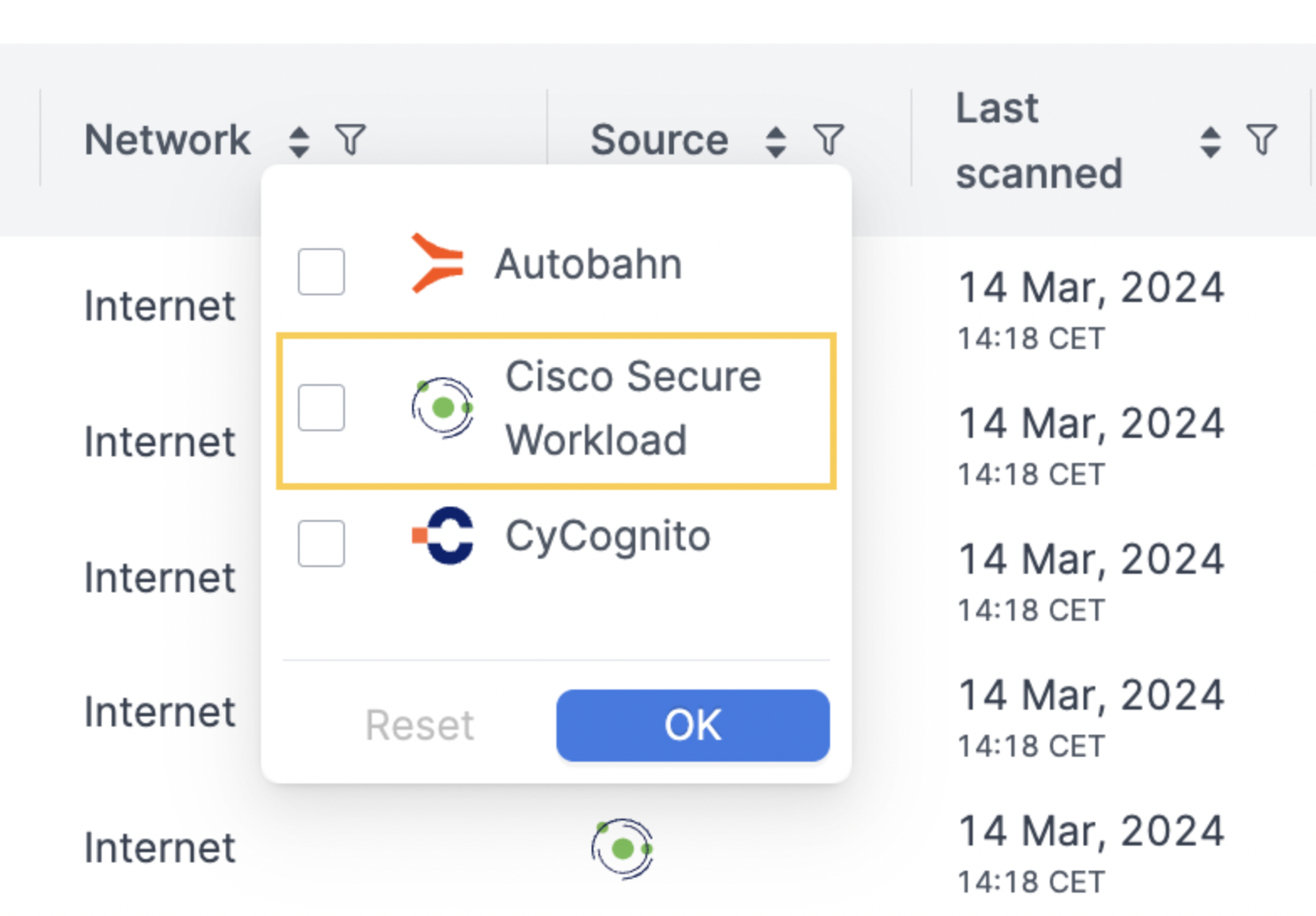Open the Last scanned filter icon
Viewport: 1316px width, 916px height.
tap(1261, 140)
